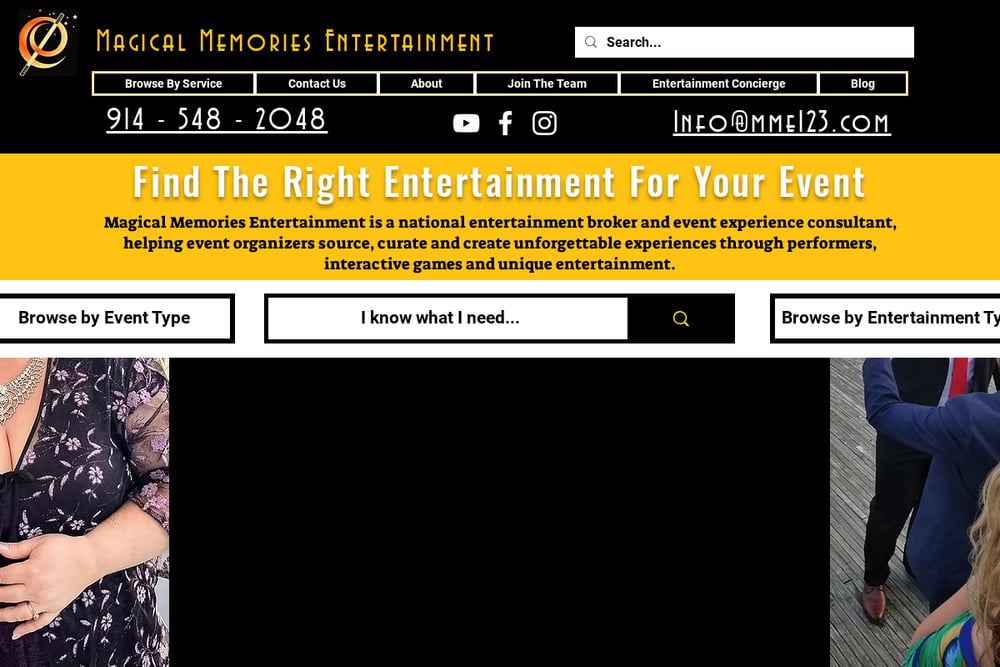Click the magnifier icon in top search box
1000x667 pixels.
pos(591,42)
